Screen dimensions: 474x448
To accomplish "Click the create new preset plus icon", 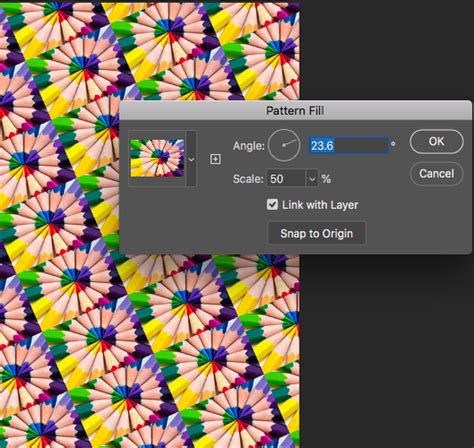I will click(x=215, y=159).
